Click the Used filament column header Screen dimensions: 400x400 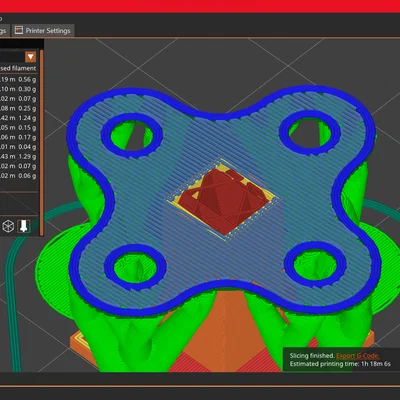(18, 68)
